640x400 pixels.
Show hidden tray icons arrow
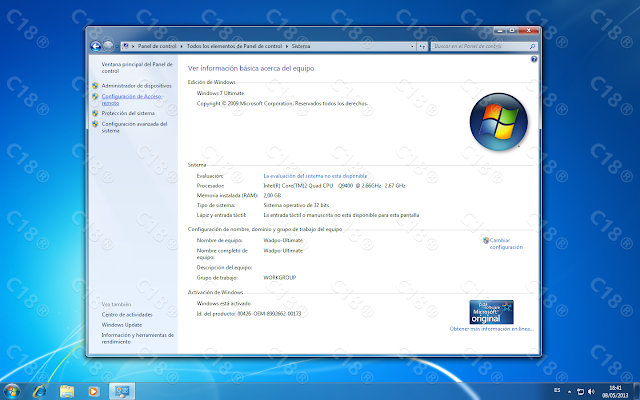click(x=569, y=392)
